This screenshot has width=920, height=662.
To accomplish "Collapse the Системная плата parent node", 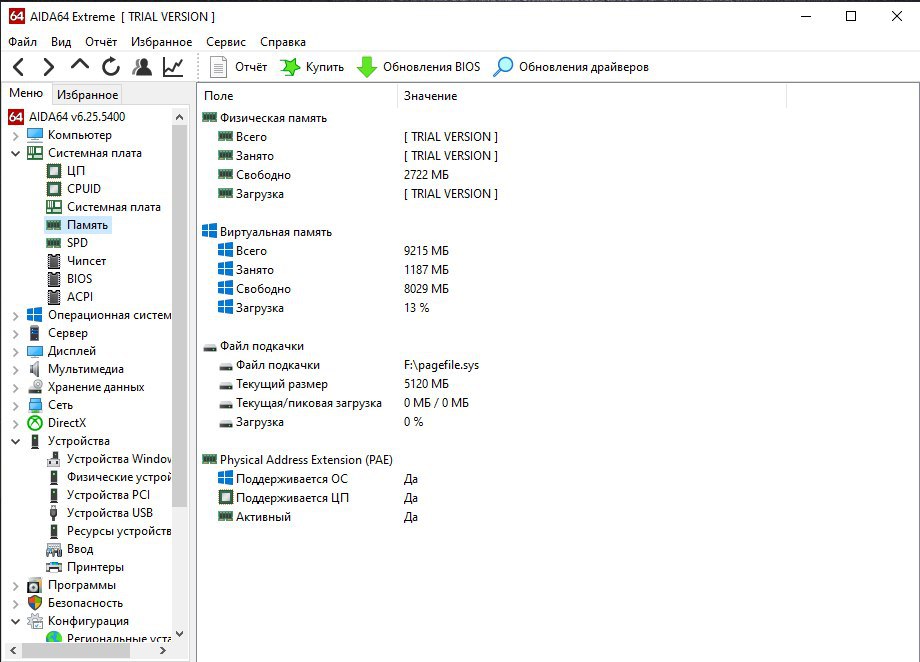I will click(15, 153).
